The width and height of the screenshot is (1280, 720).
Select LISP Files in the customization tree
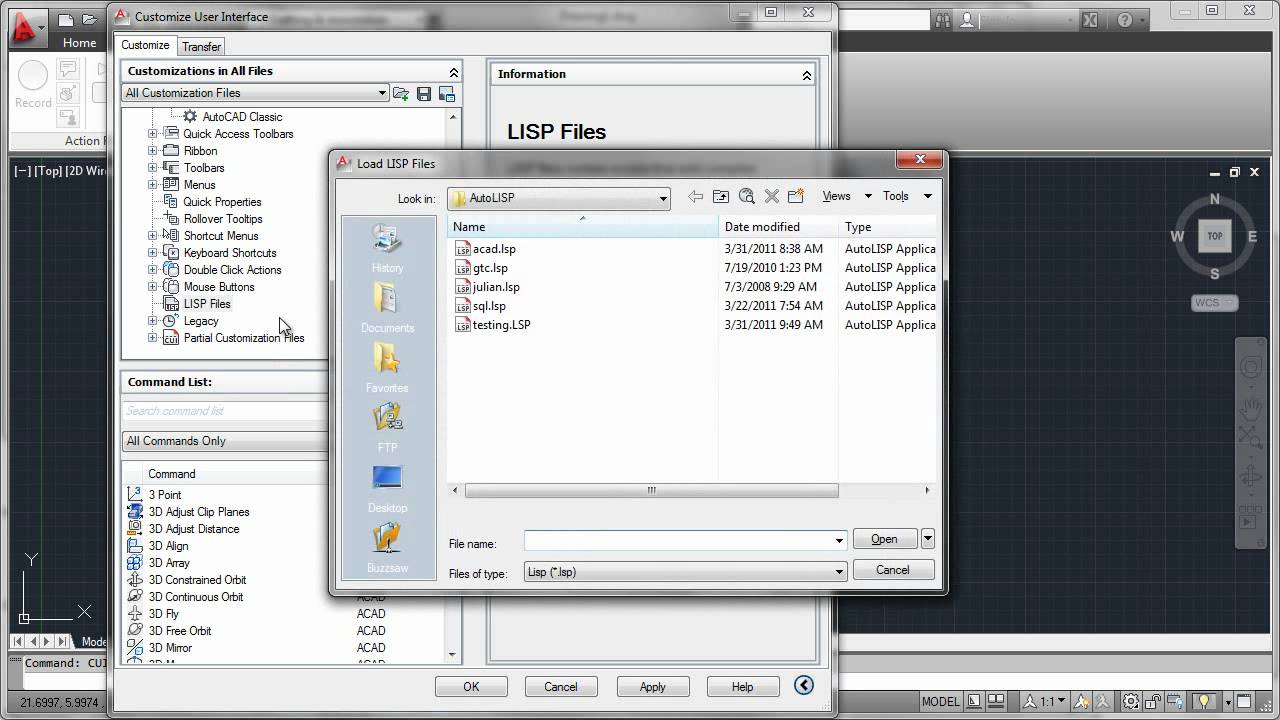tap(207, 304)
